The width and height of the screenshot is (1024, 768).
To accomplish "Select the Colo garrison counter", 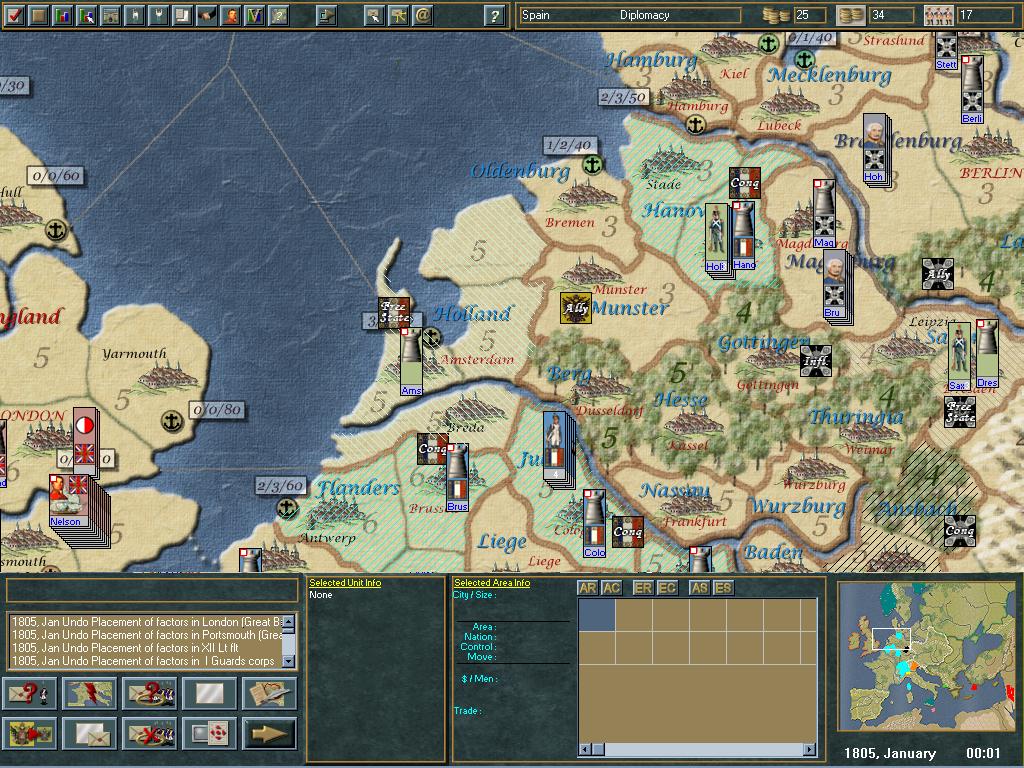I will coord(594,524).
